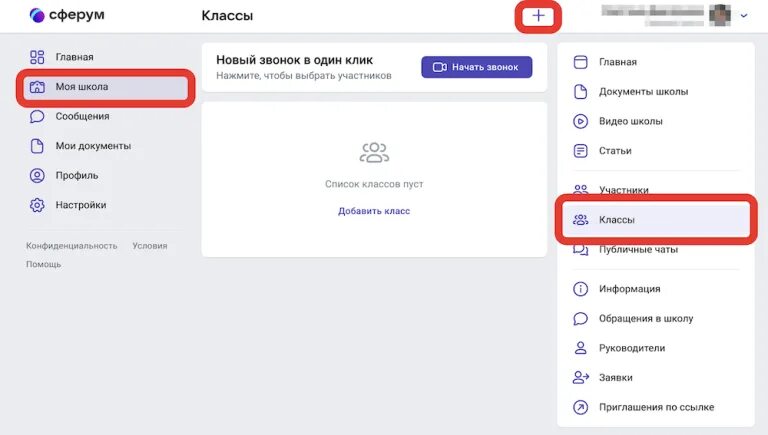This screenshot has width=768, height=435.
Task: Click the Заявки person-arrow icon
Action: 580,378
